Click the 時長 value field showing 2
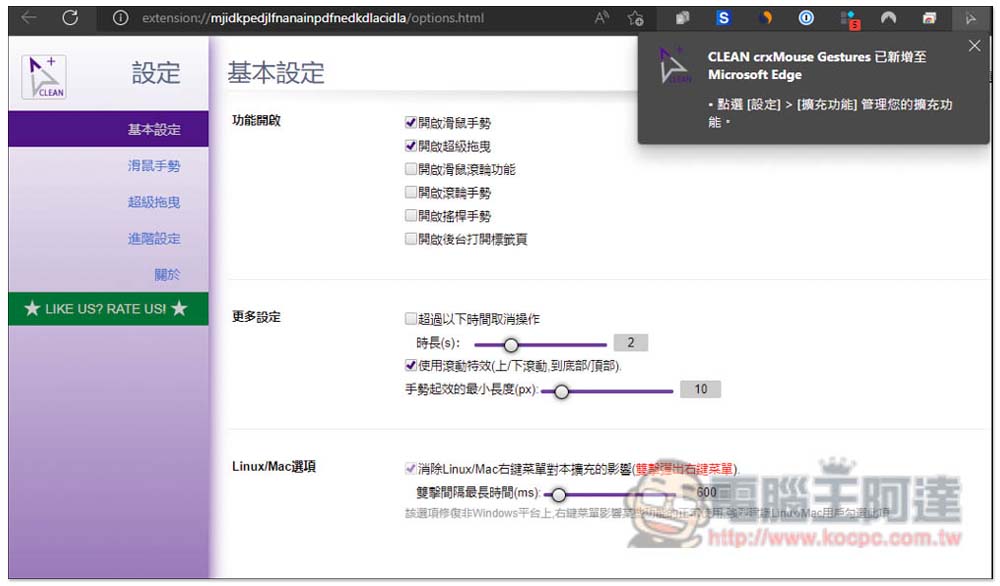The image size is (1000, 586). pos(631,343)
